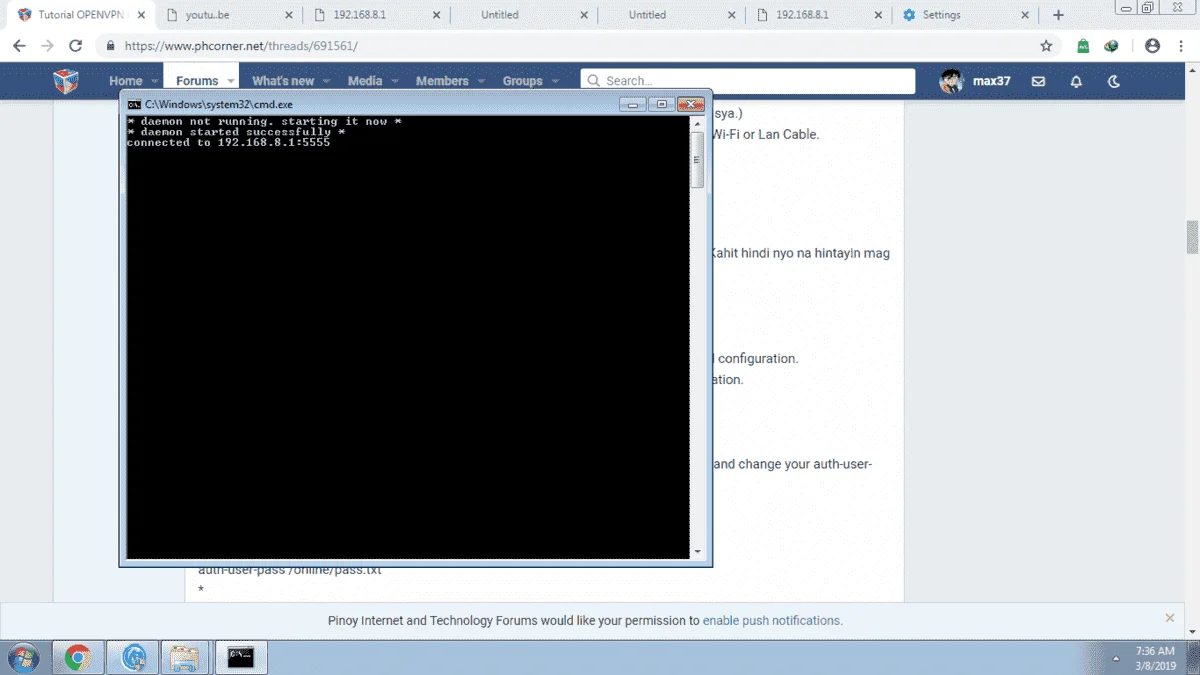This screenshot has height=675, width=1200.
Task: Expand the Members dropdown arrow
Action: pos(481,81)
